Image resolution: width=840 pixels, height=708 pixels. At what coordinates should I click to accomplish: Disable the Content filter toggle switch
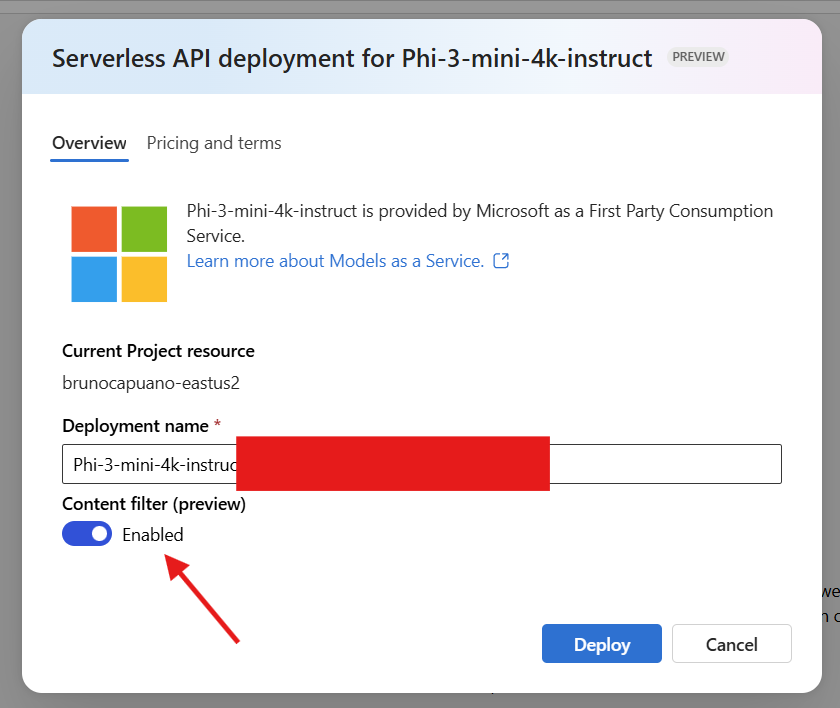click(x=87, y=534)
